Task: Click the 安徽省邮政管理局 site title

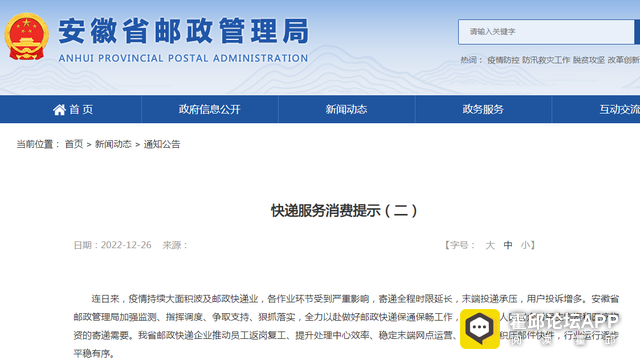Action: (184, 31)
